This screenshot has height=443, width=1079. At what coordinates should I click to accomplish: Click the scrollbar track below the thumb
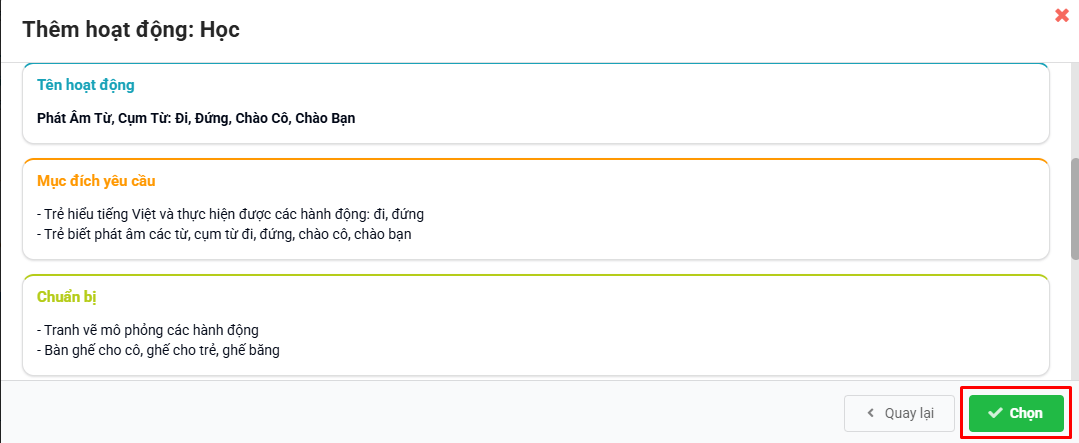click(x=1074, y=320)
